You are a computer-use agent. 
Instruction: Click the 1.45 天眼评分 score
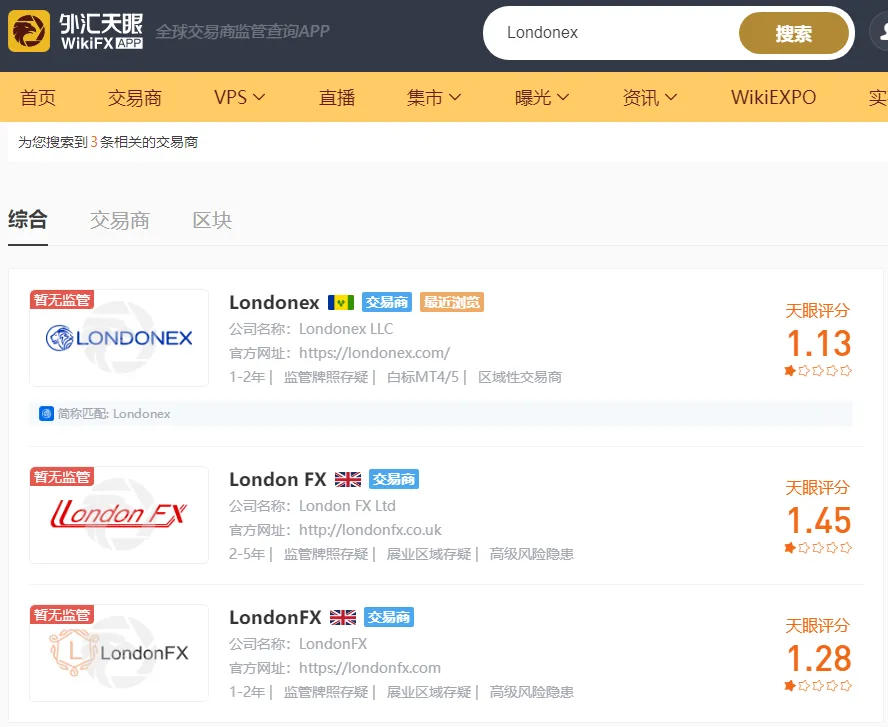[x=819, y=520]
